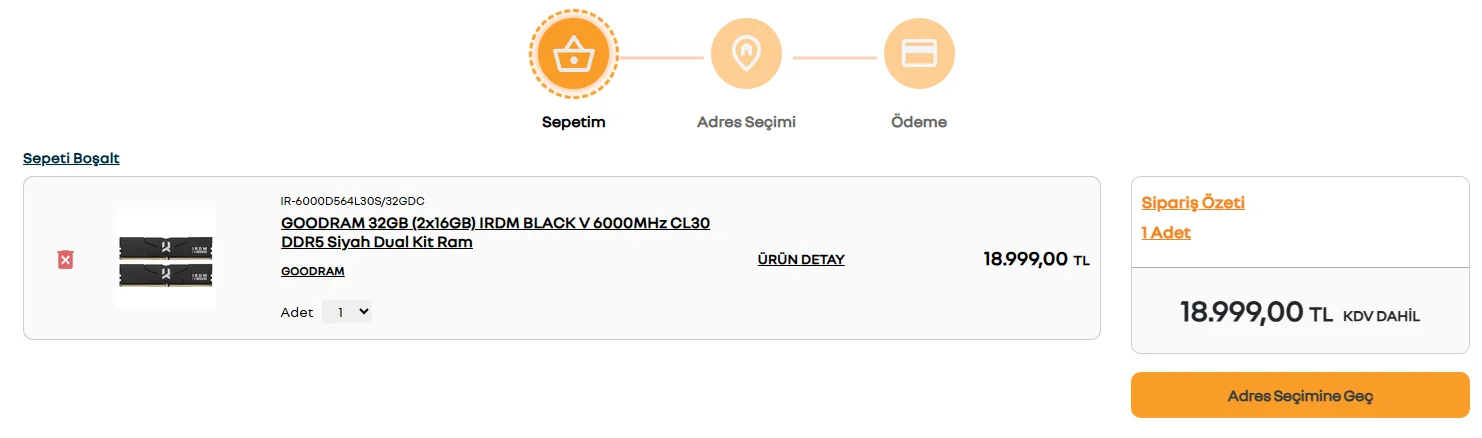The image size is (1482, 438).
Task: Click the Sepeti Boşalt link
Action: pos(71,158)
